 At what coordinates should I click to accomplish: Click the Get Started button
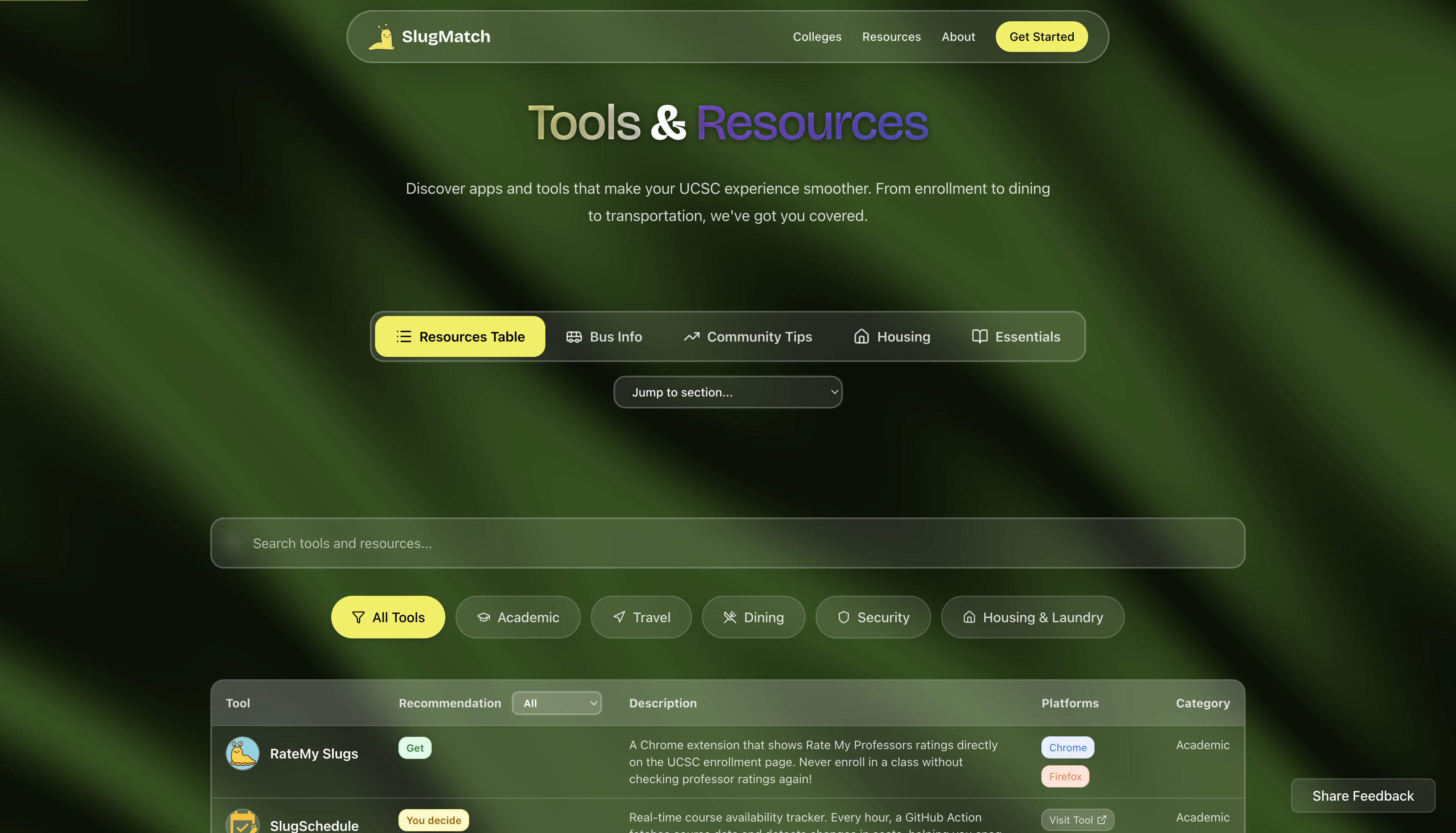[x=1041, y=37]
